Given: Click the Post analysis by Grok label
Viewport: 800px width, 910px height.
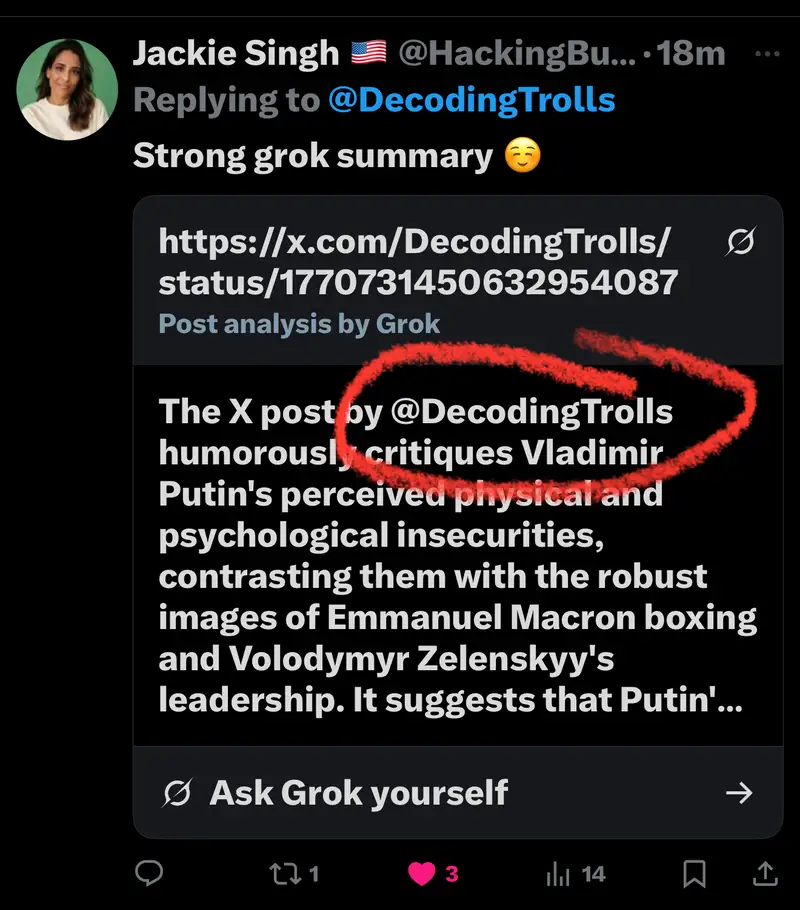Looking at the screenshot, I should pyautogui.click(x=299, y=323).
